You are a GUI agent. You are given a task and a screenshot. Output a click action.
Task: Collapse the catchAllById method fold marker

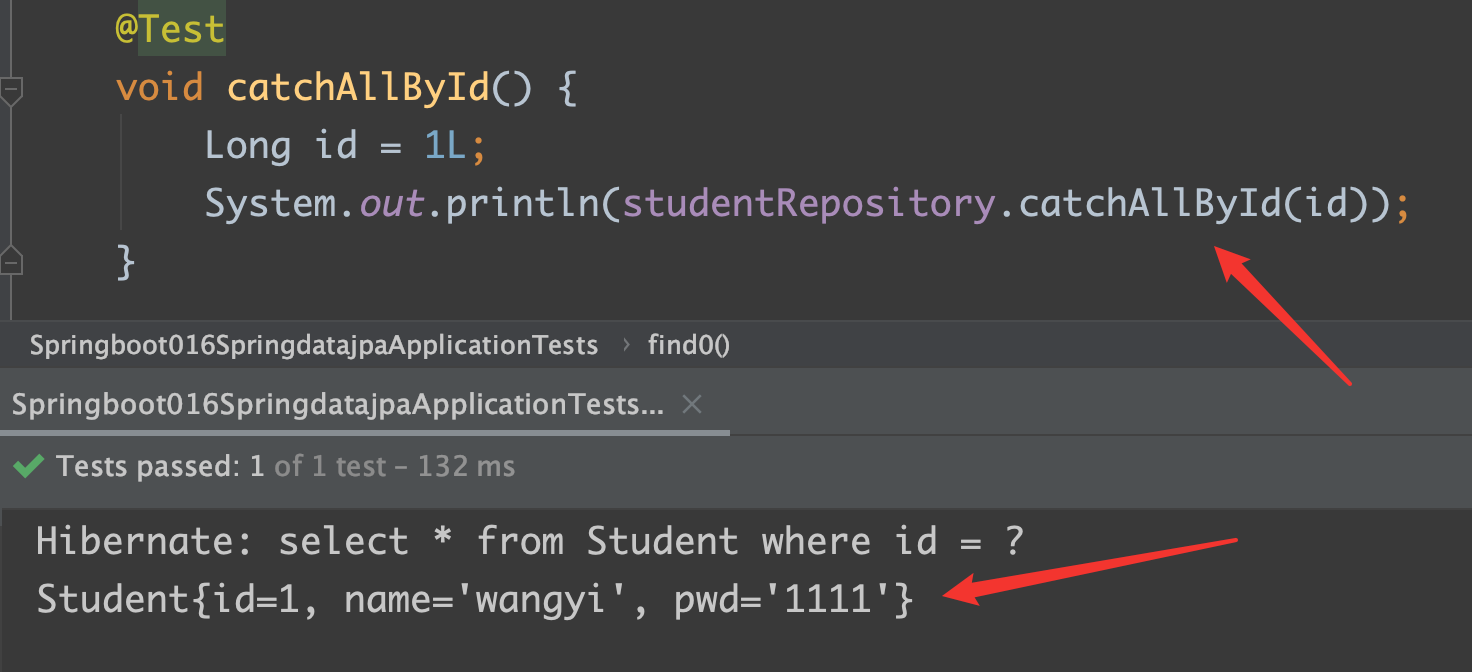click(10, 89)
